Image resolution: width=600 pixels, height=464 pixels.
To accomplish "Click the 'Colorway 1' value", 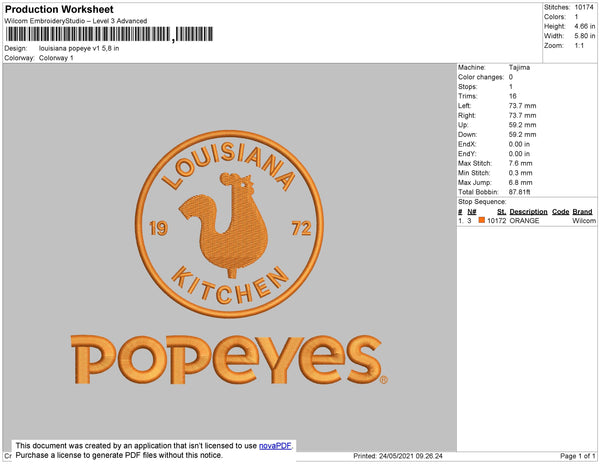I will 56,58.
